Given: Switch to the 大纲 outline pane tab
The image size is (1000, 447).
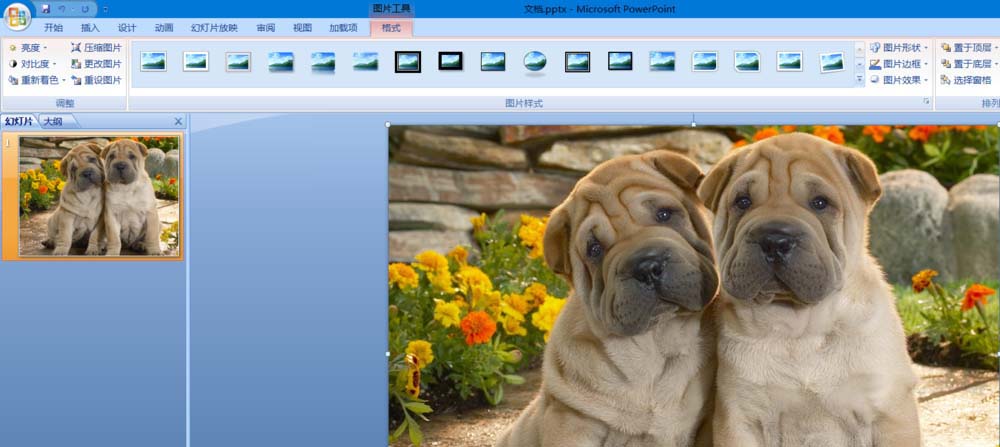Looking at the screenshot, I should click(54, 121).
